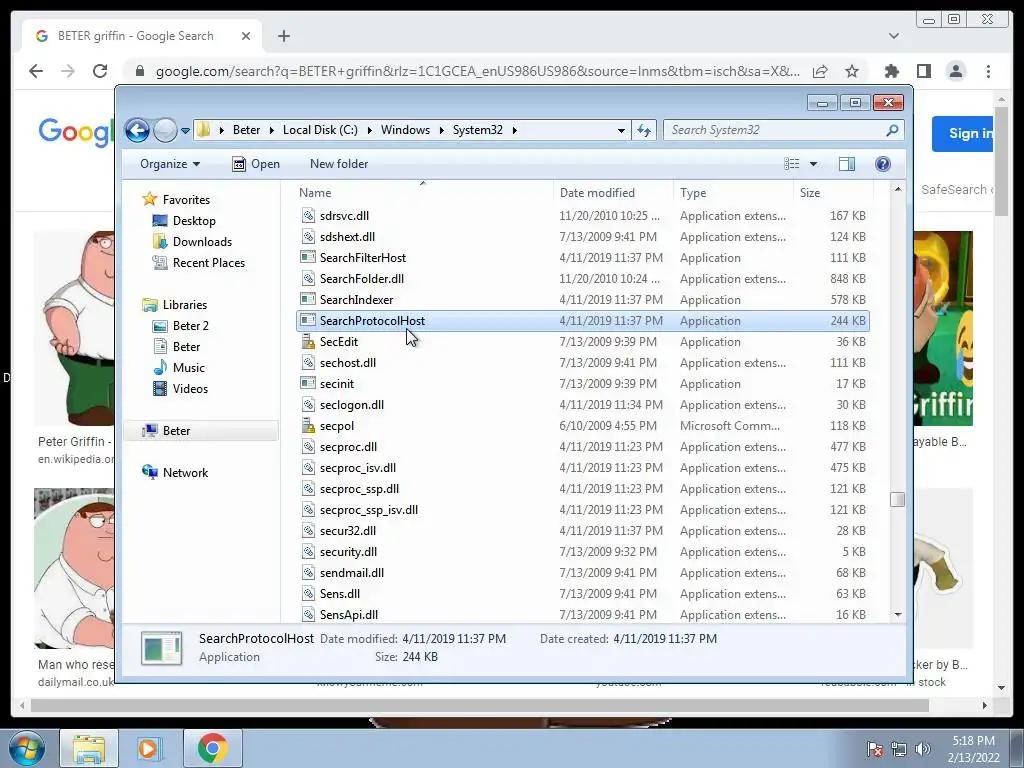Click the Open toolbar button

coord(256,164)
